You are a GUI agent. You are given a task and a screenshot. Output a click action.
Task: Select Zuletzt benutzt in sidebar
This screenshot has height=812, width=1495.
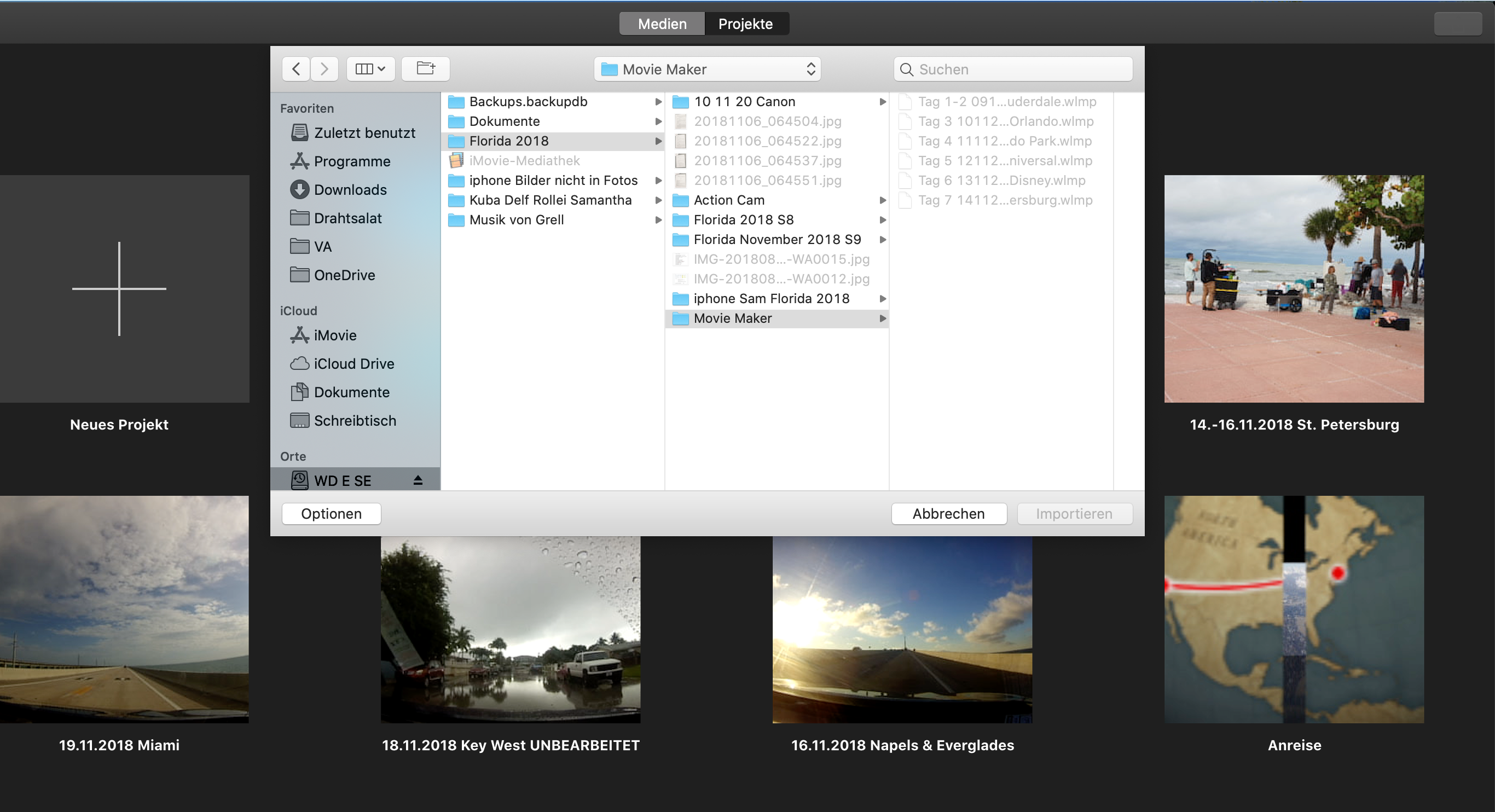[x=364, y=133]
